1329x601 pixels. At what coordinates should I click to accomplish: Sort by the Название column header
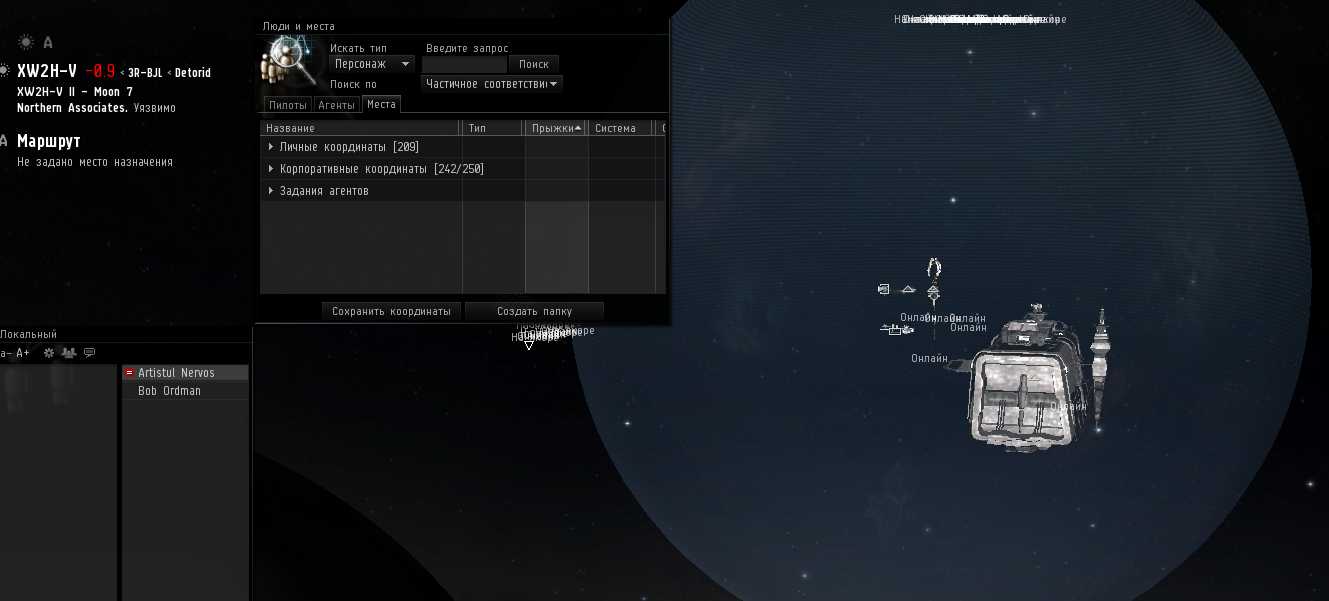coord(361,128)
